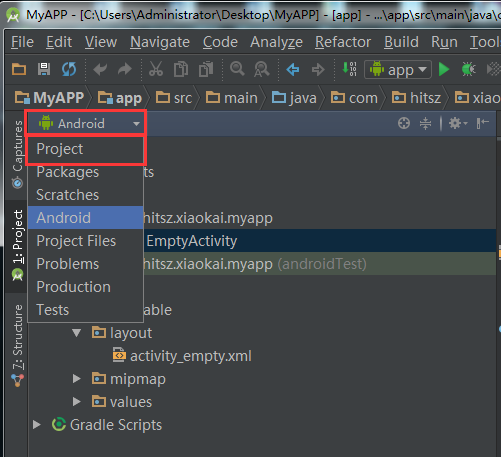Expand the mipmap folder

coord(77,379)
